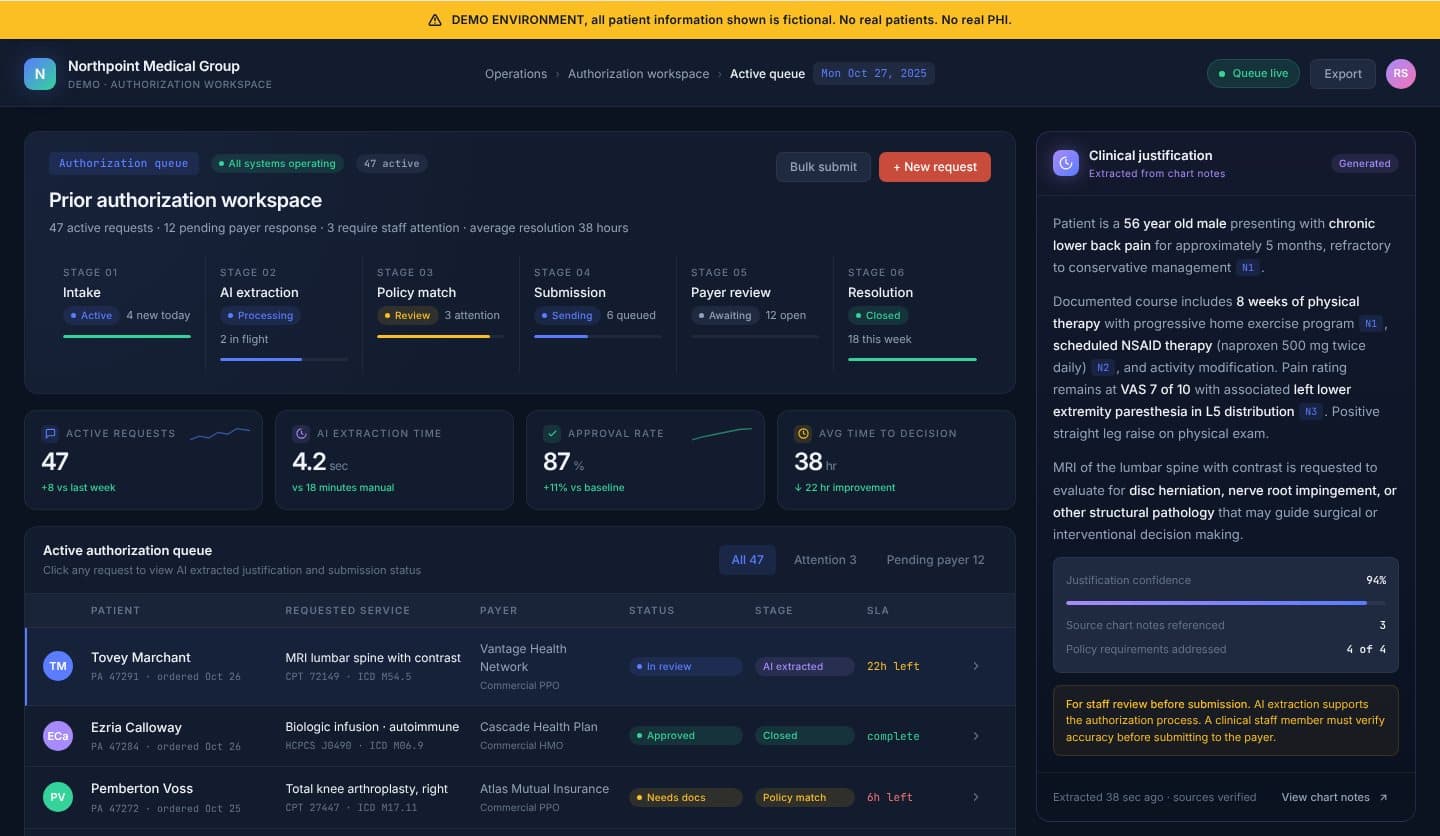The image size is (1440, 836).
Task: Expand Ezria Calloway row chevron
Action: [x=976, y=736]
